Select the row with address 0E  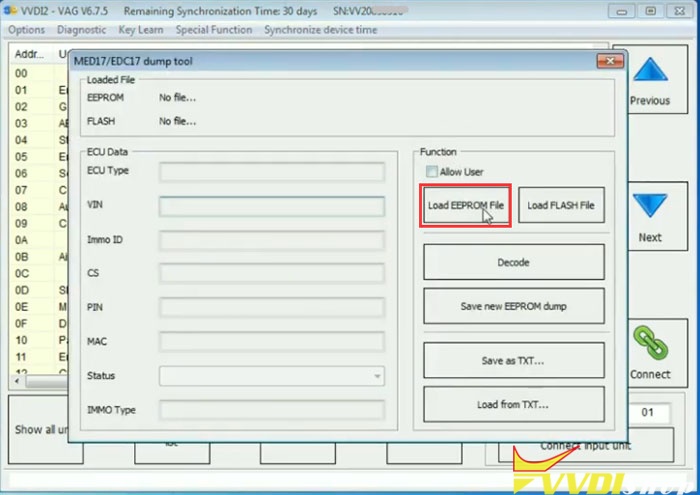(x=39, y=307)
